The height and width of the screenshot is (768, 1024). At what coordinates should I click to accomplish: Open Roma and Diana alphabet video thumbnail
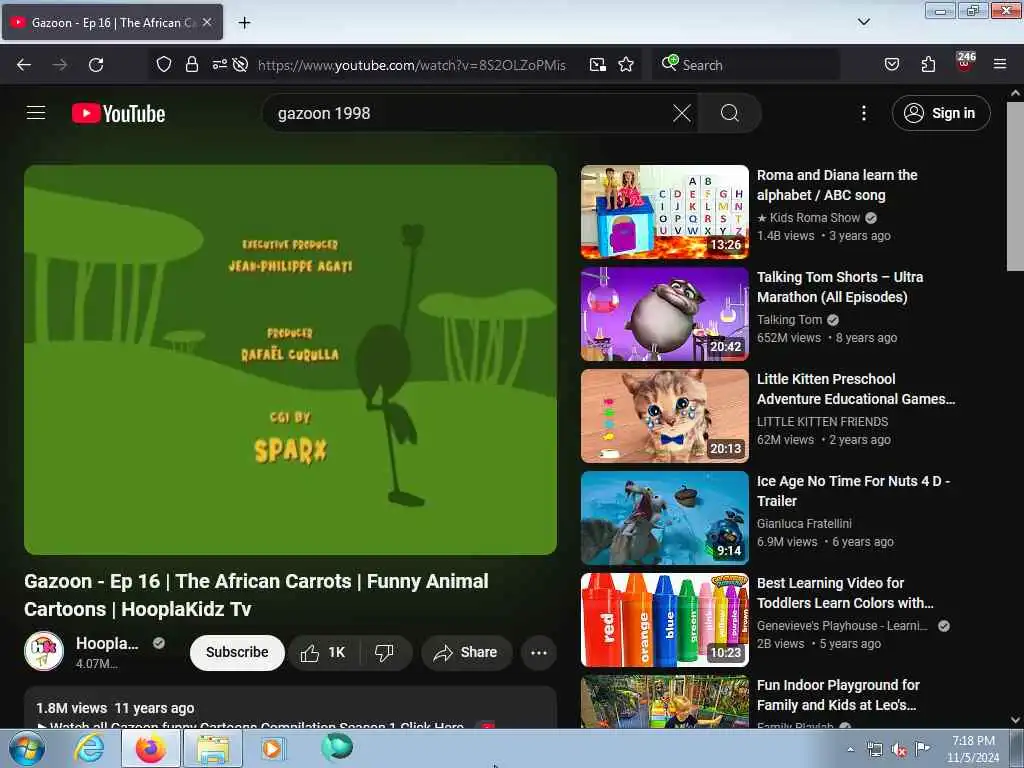coord(665,212)
